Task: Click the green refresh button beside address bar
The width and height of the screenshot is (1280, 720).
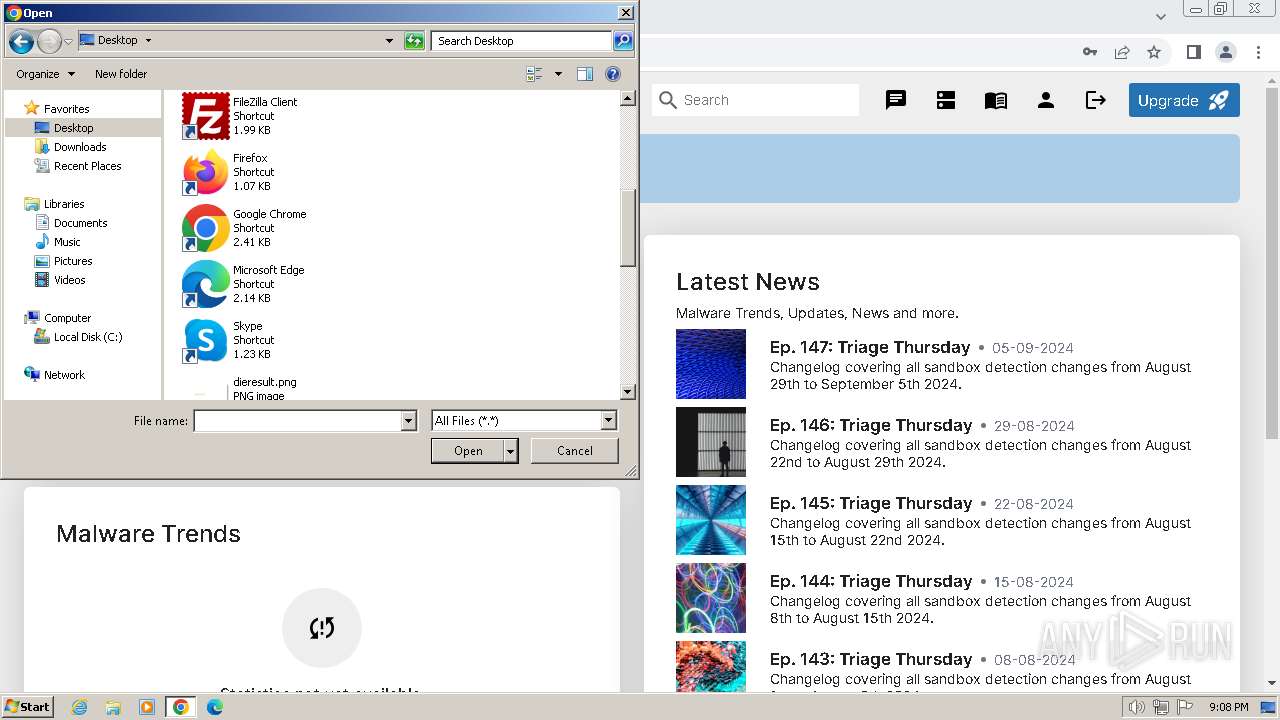Action: point(414,41)
